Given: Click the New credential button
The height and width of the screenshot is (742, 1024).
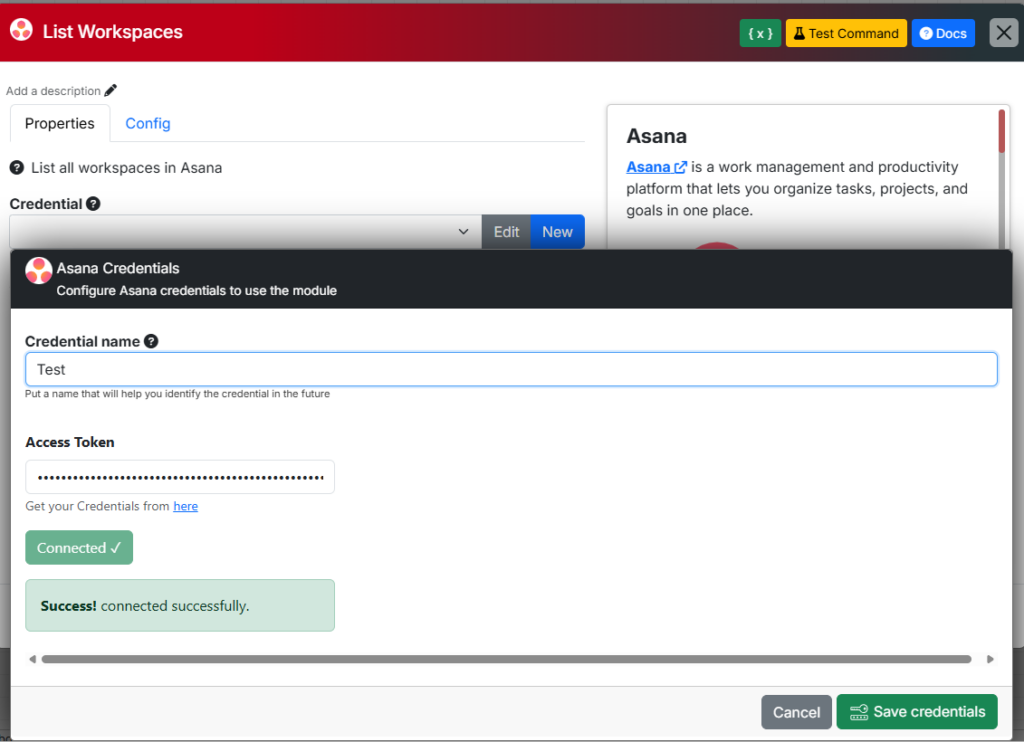Looking at the screenshot, I should point(557,232).
